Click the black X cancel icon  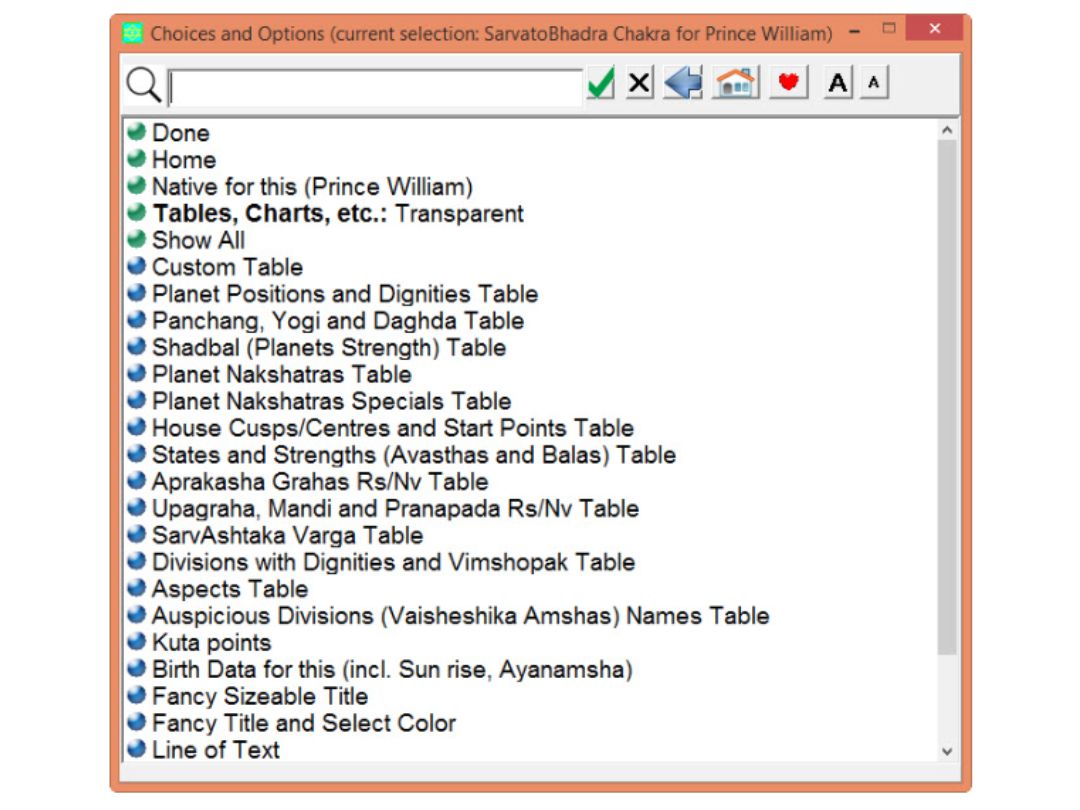640,83
